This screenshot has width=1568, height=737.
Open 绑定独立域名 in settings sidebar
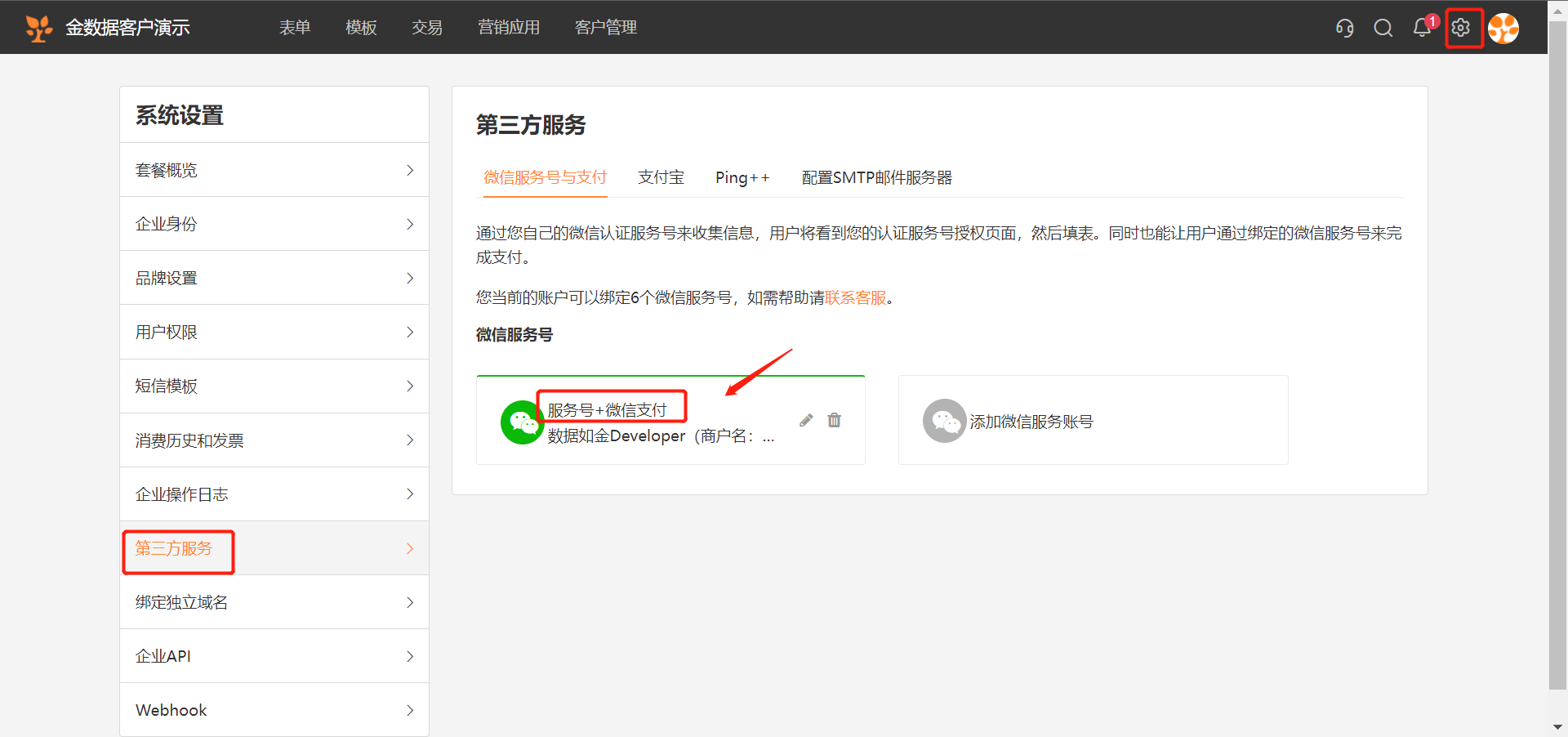click(x=274, y=602)
